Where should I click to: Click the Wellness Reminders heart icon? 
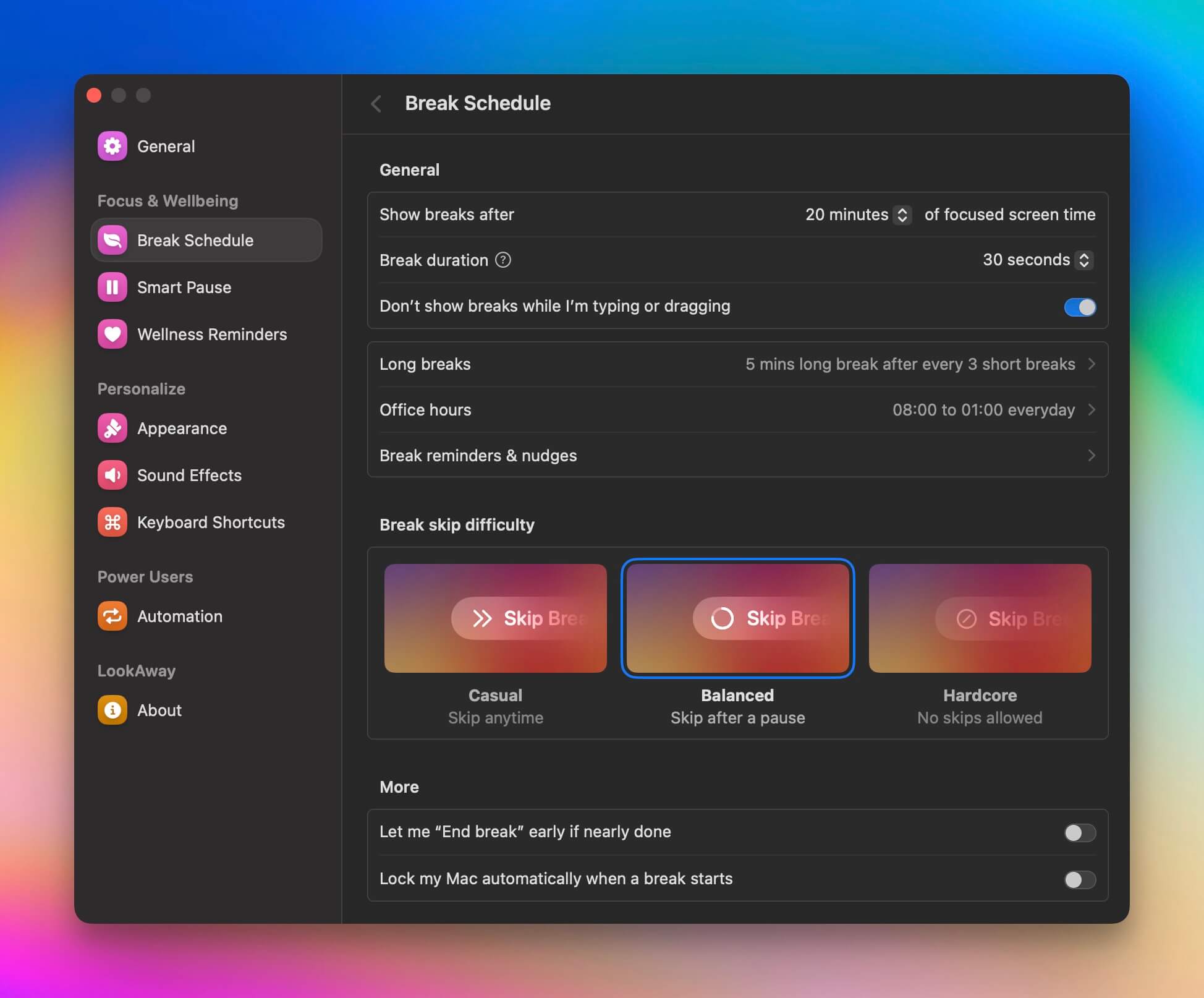coord(112,334)
